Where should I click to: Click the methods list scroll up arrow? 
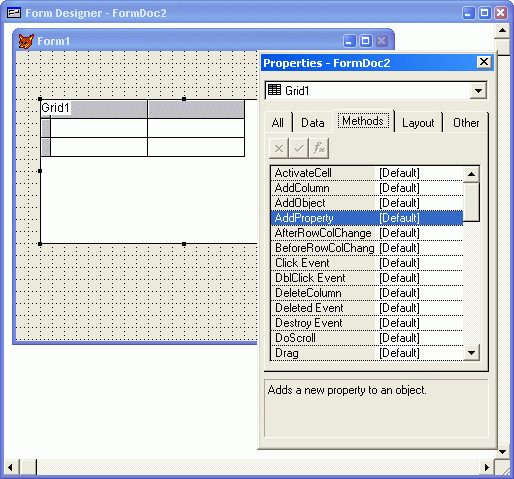471,174
